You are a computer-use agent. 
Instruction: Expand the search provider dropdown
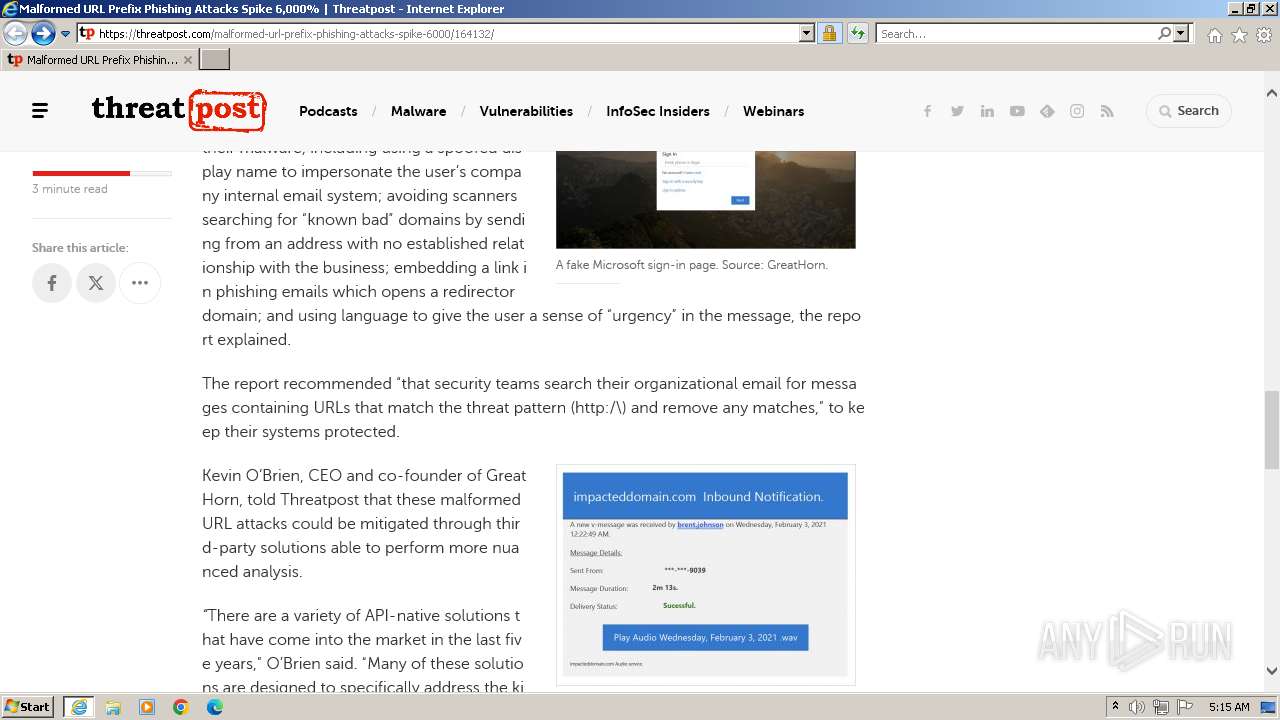1181,33
